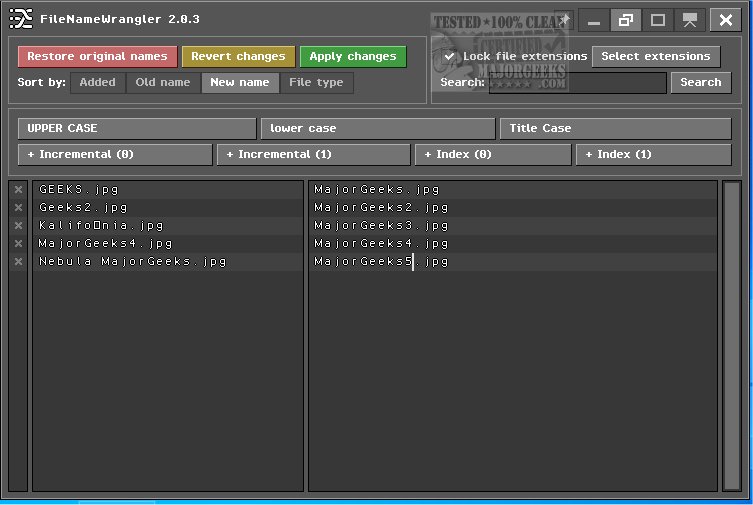
Task: Edit new name MajorGeeks3.jpg
Action: (513, 226)
